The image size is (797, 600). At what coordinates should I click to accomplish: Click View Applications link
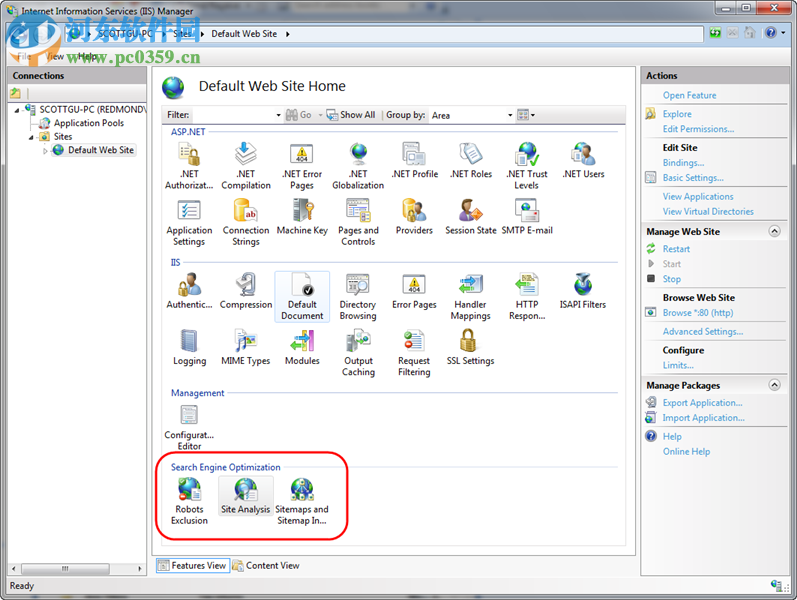pos(698,196)
